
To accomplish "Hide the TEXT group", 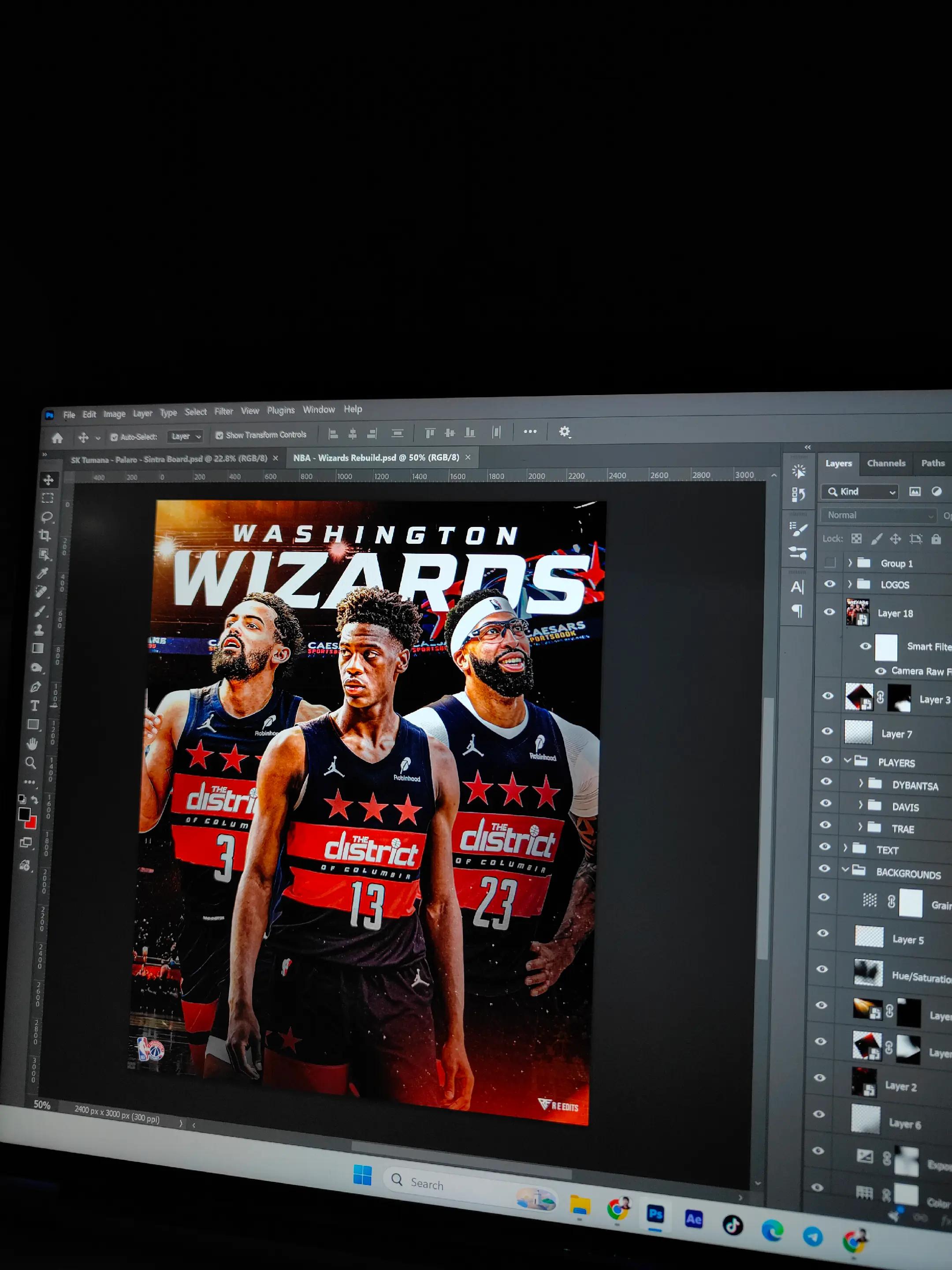I will coord(825,847).
